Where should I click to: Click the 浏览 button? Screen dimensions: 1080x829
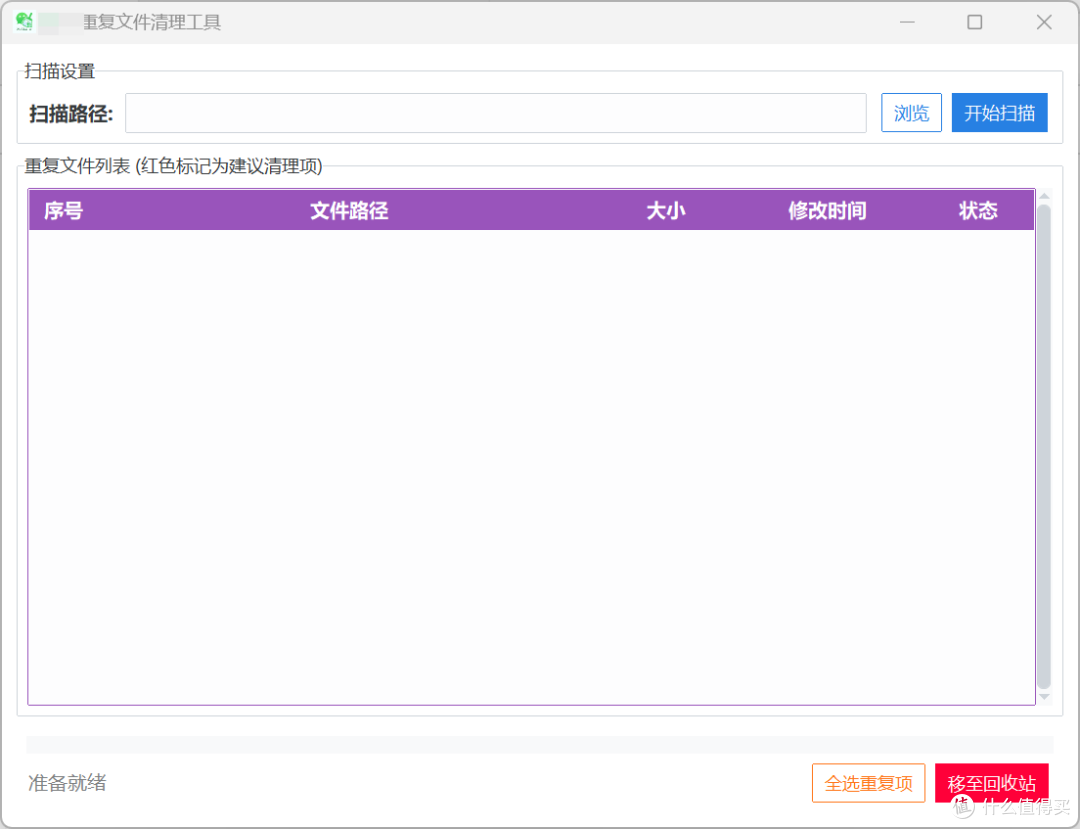(x=911, y=113)
